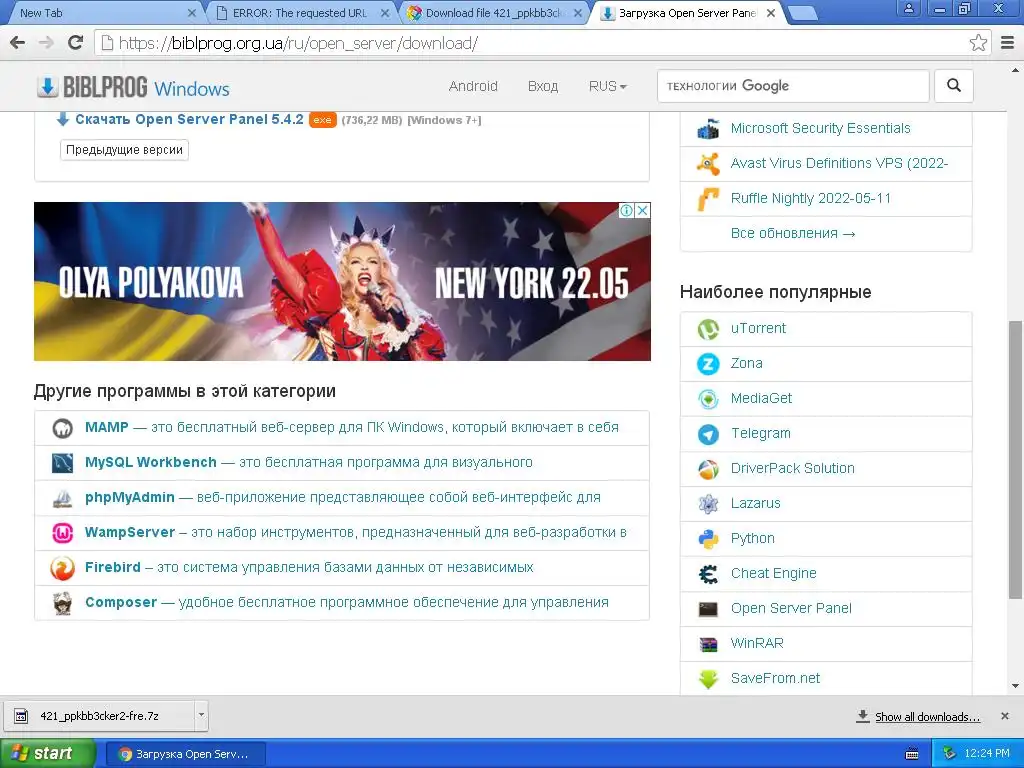The width and height of the screenshot is (1024, 768).
Task: Click the Avast Virus Definitions icon
Action: [708, 164]
